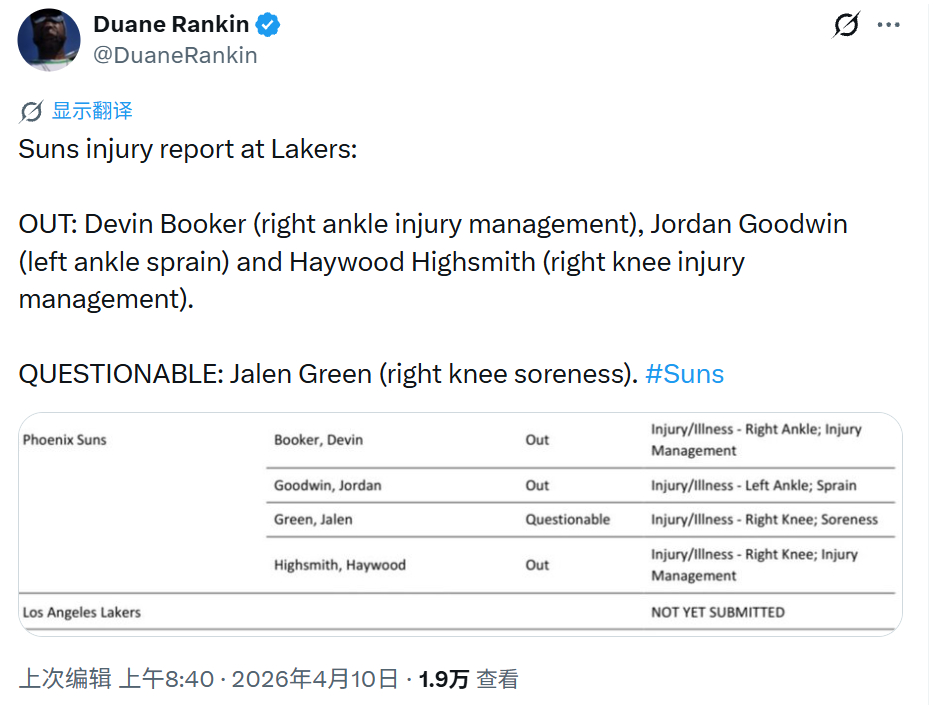Open the #Suns hashtag
This screenshot has height=705, width=934.
(x=685, y=375)
